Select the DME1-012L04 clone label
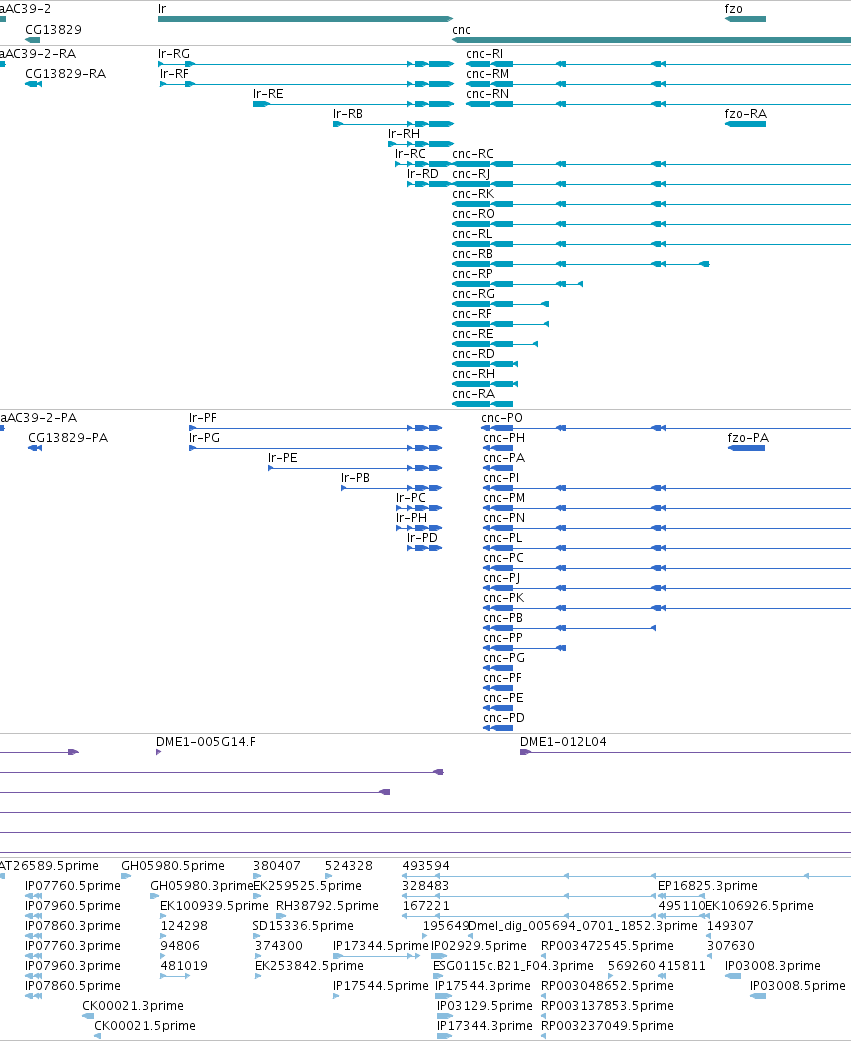The width and height of the screenshot is (851, 1041). pyautogui.click(x=563, y=742)
